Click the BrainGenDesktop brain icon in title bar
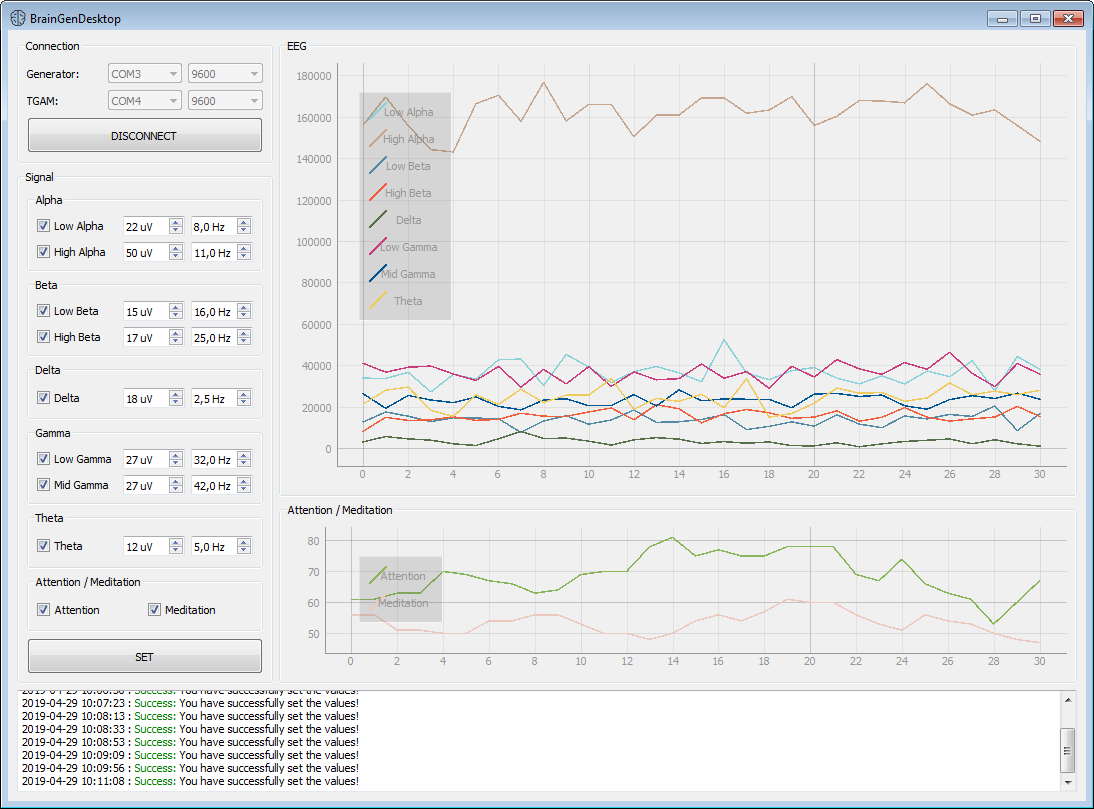The width and height of the screenshot is (1094, 809). (18, 18)
